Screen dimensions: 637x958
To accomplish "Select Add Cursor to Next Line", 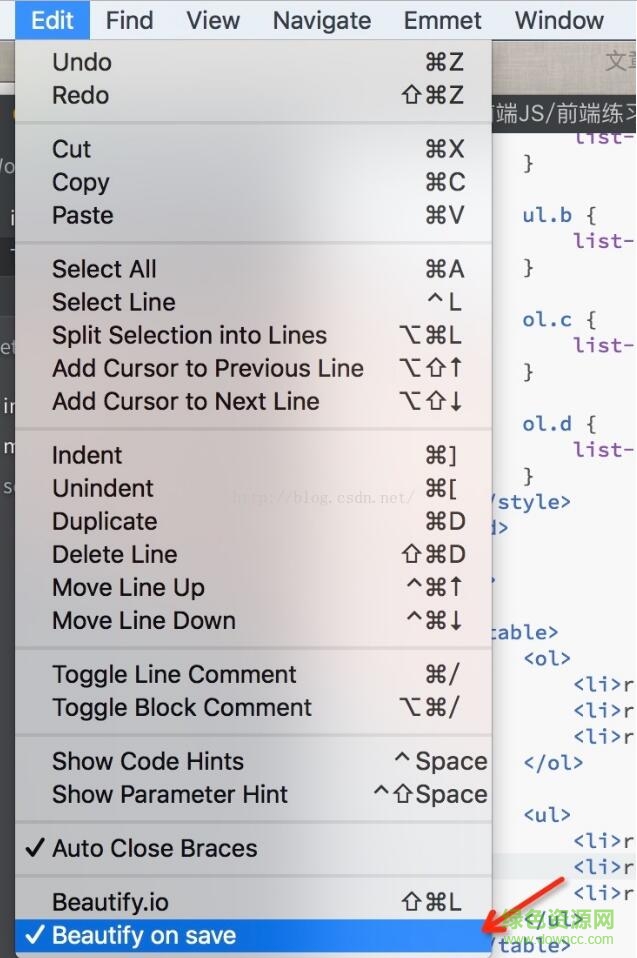I will pos(186,401).
